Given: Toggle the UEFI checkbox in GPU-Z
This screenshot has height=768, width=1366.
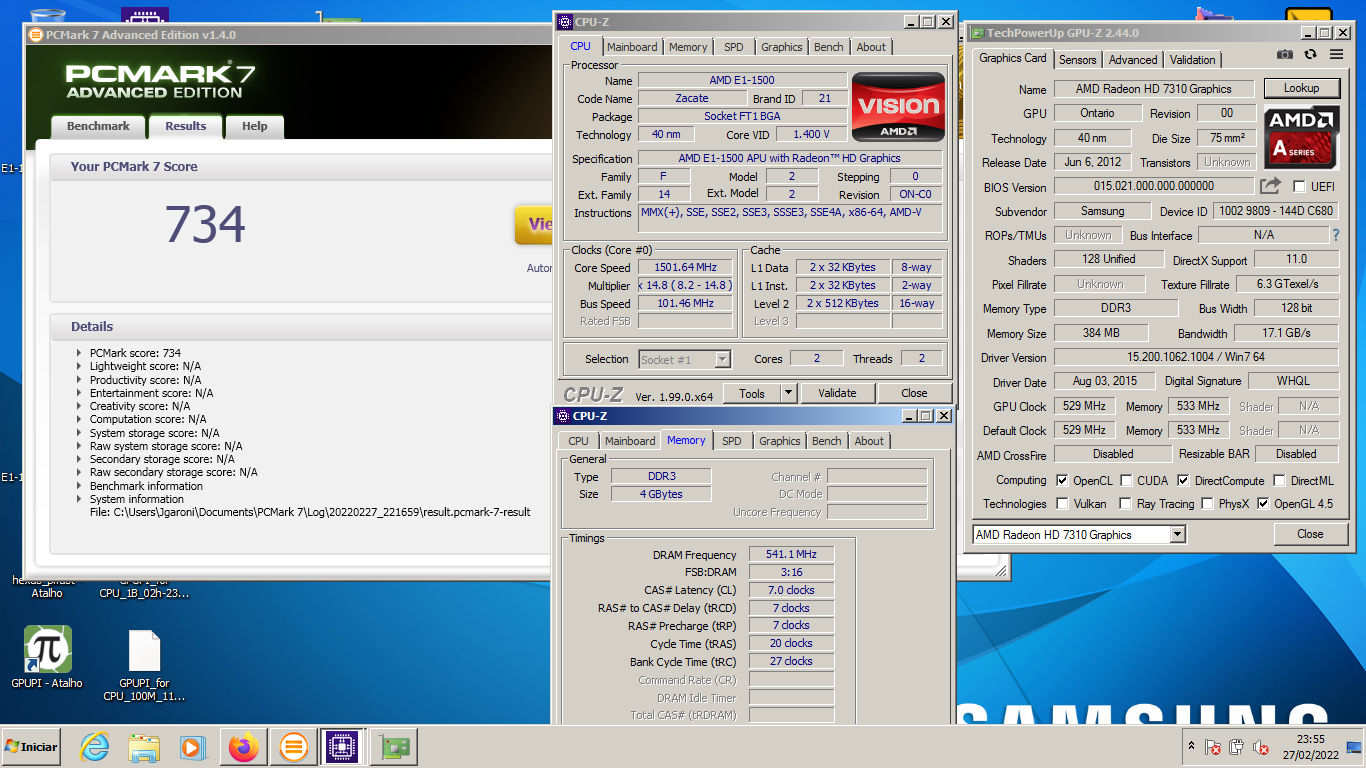Looking at the screenshot, I should click(1299, 187).
